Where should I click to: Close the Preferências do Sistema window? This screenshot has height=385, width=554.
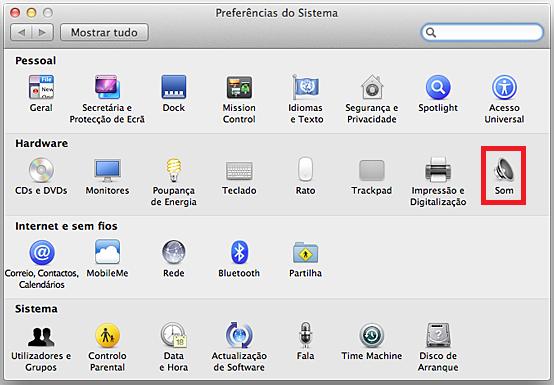click(x=15, y=13)
